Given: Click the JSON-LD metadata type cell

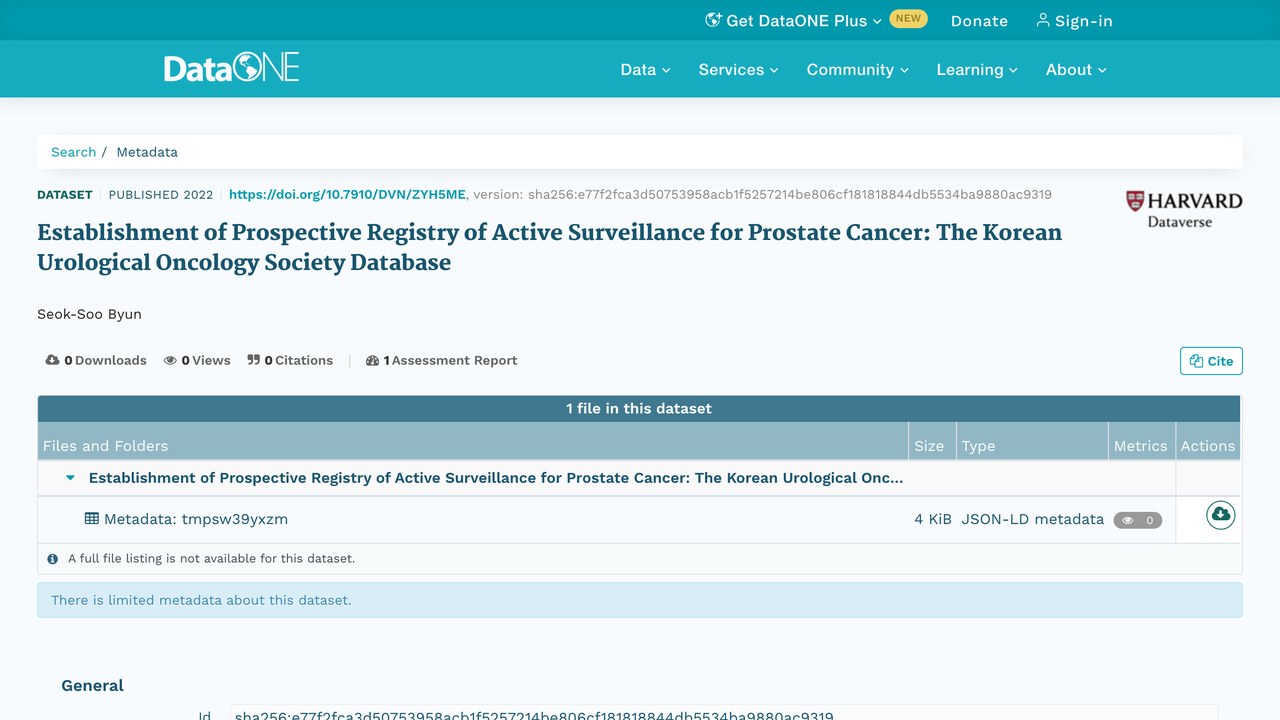Looking at the screenshot, I should pyautogui.click(x=1033, y=519).
